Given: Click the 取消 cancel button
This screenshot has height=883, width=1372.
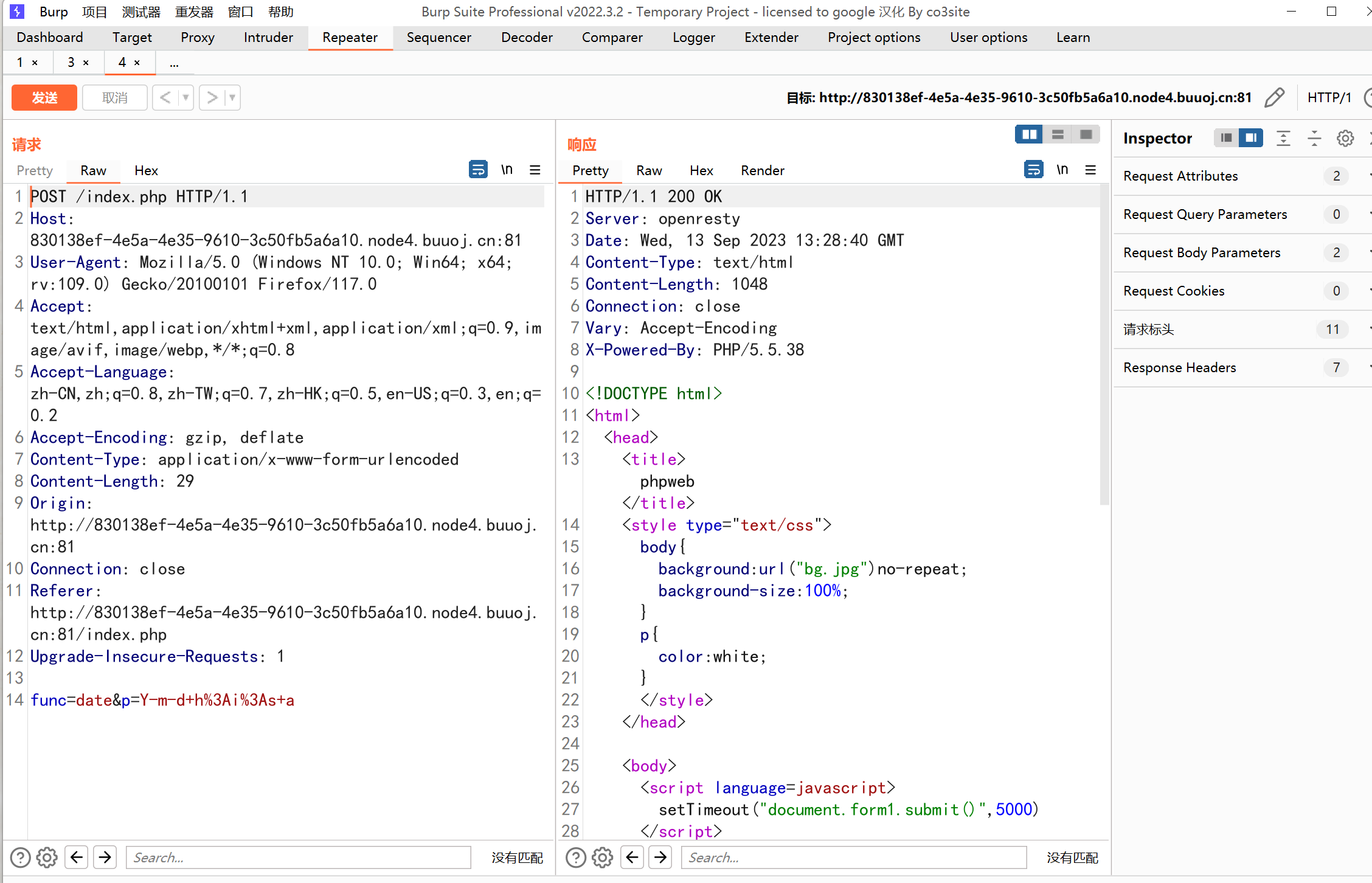Looking at the screenshot, I should (114, 97).
